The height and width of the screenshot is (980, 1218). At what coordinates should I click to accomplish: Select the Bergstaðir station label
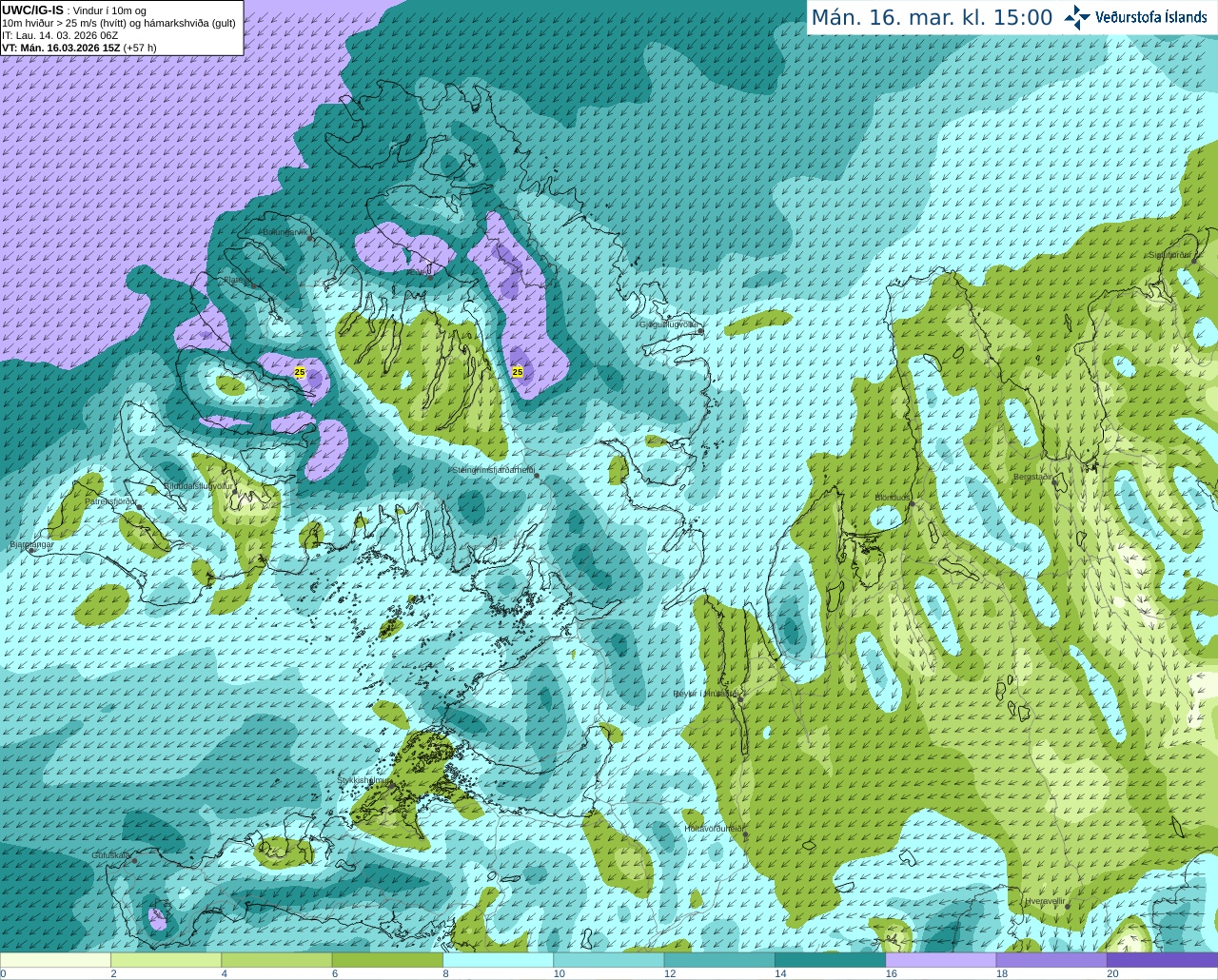tap(1034, 477)
